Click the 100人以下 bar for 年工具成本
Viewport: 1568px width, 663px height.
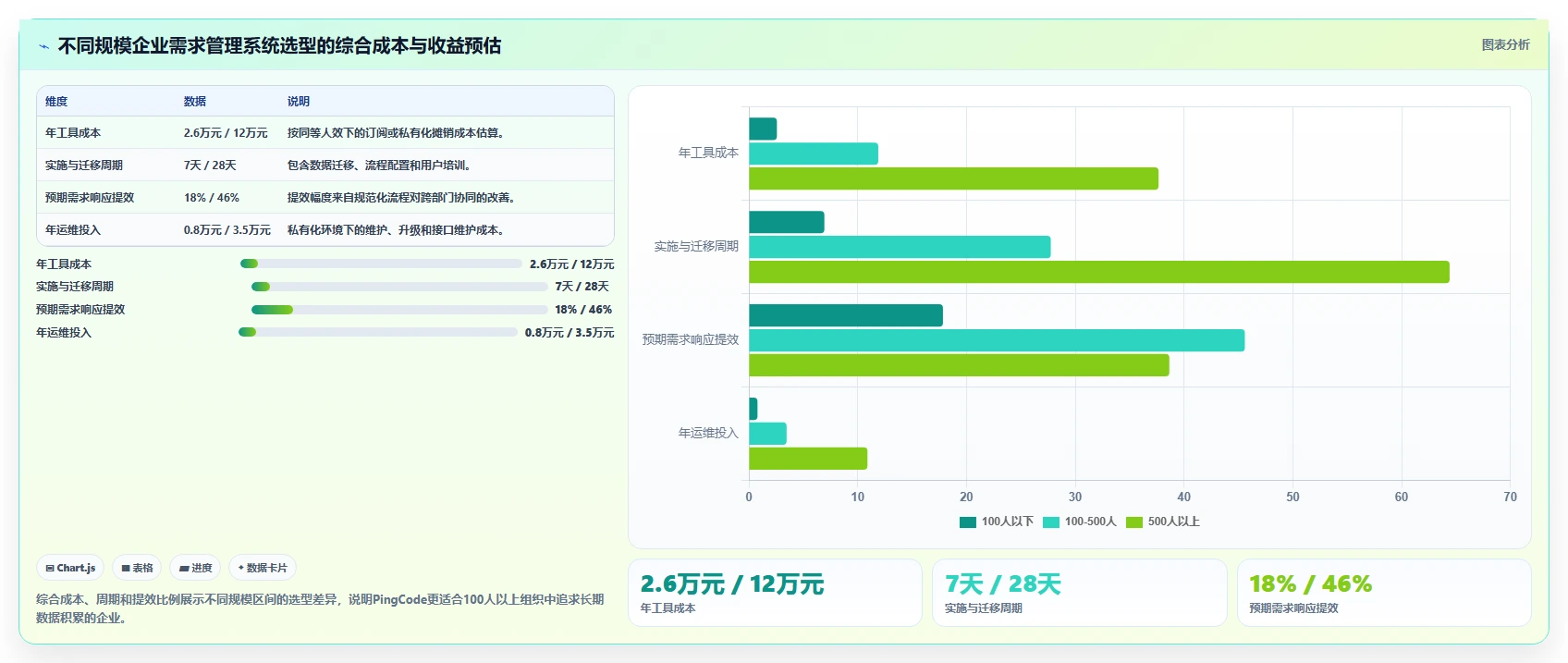[x=763, y=129]
